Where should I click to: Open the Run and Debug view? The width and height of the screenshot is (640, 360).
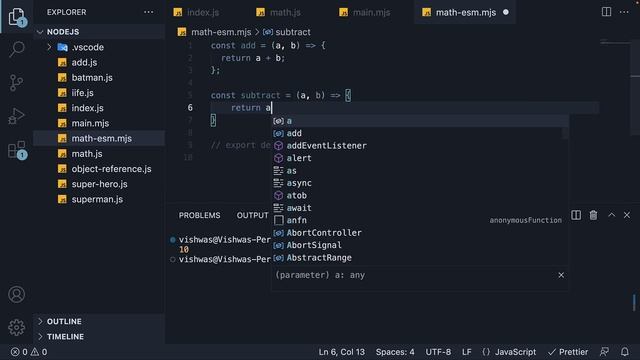coord(16,116)
